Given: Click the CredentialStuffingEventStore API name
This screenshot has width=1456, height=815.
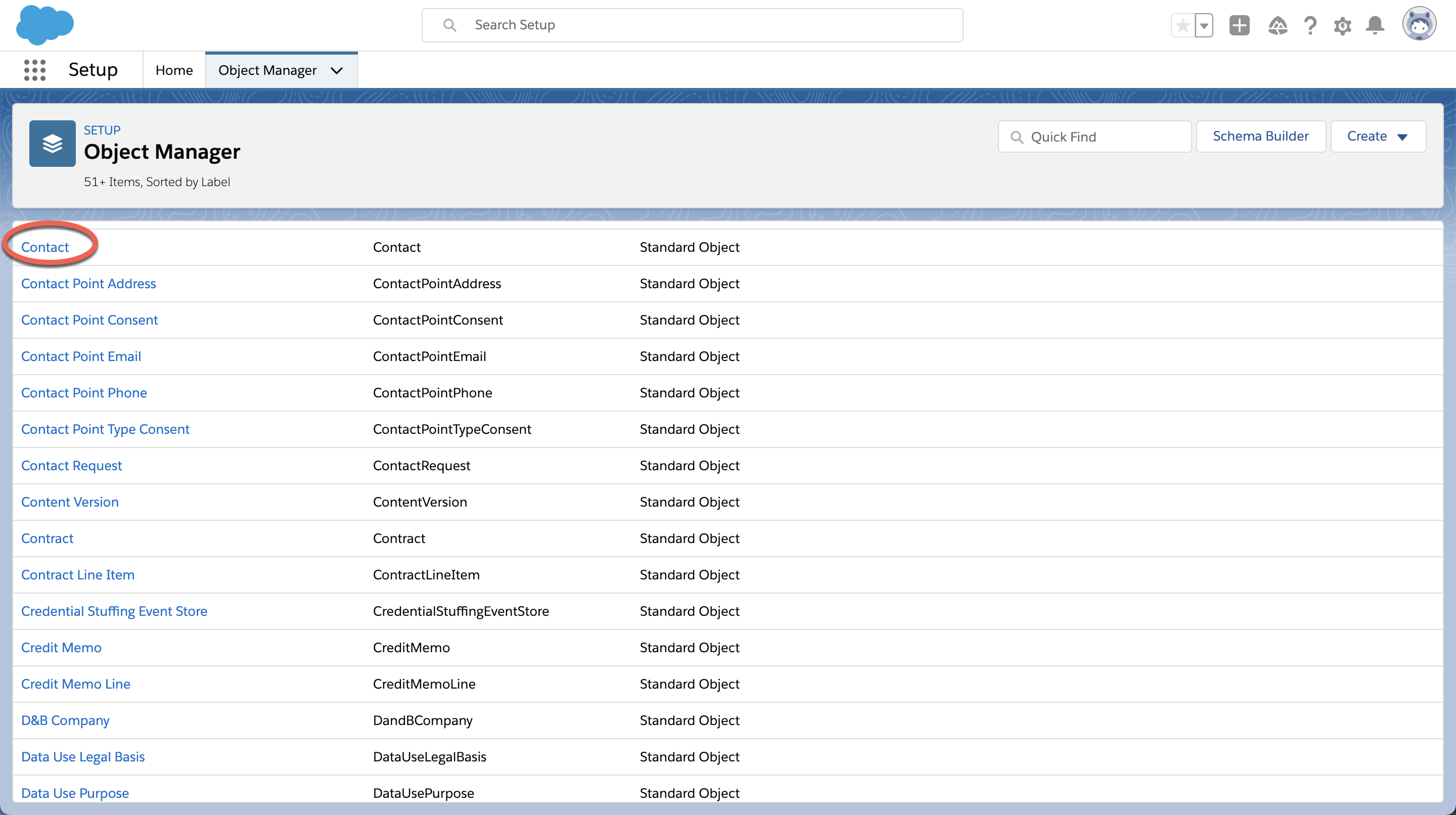Looking at the screenshot, I should pos(461,611).
